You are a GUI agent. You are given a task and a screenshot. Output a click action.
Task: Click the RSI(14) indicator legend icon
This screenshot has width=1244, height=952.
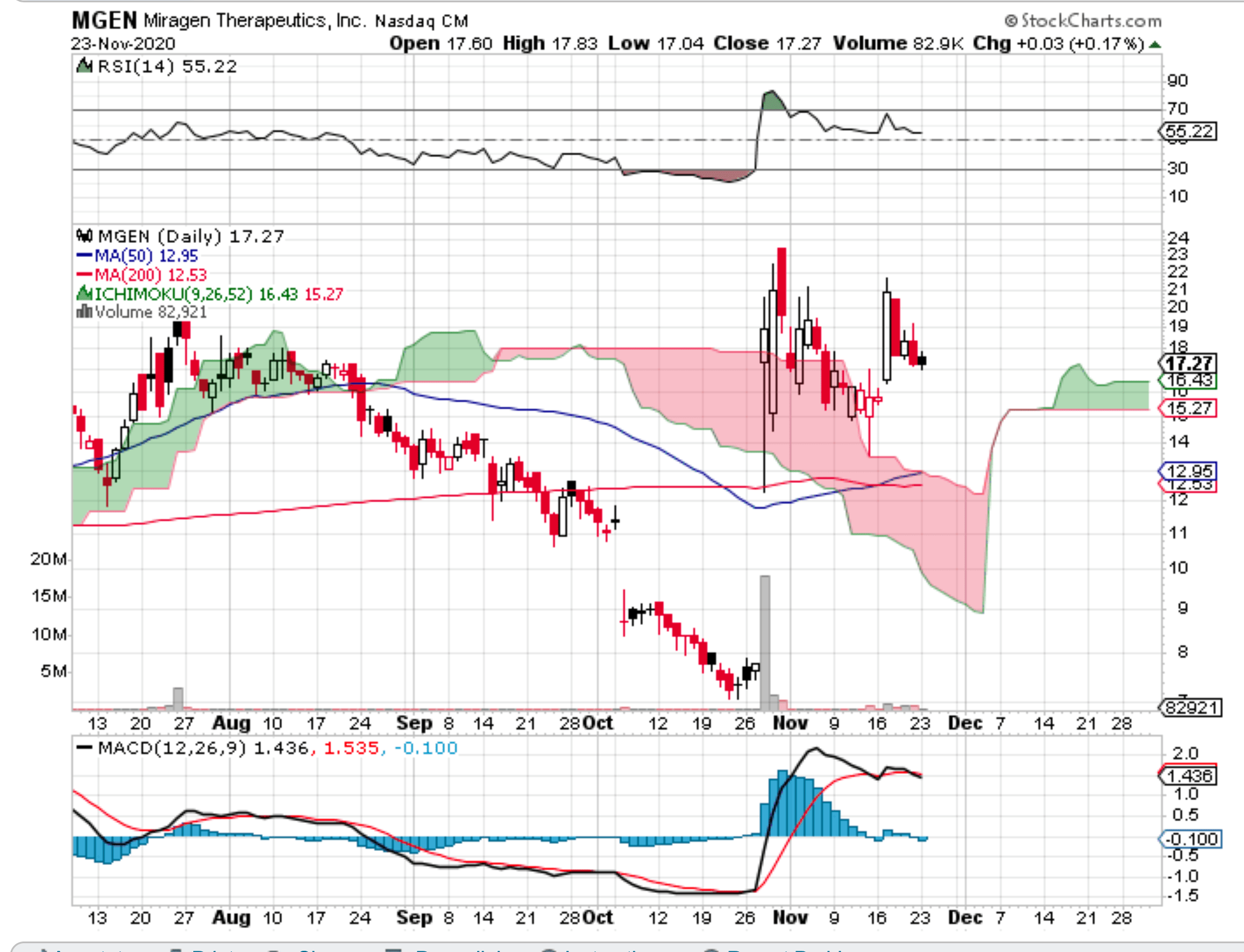[85, 65]
